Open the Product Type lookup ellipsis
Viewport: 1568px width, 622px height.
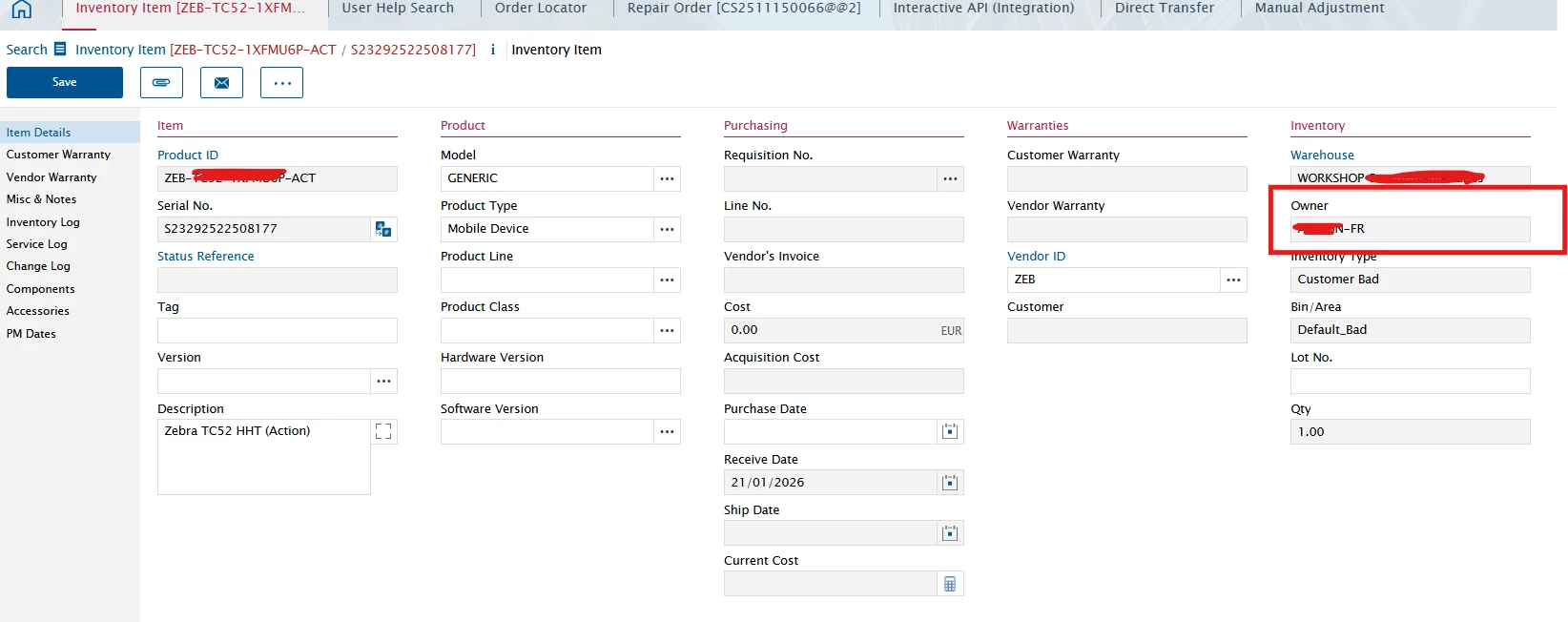(x=667, y=229)
